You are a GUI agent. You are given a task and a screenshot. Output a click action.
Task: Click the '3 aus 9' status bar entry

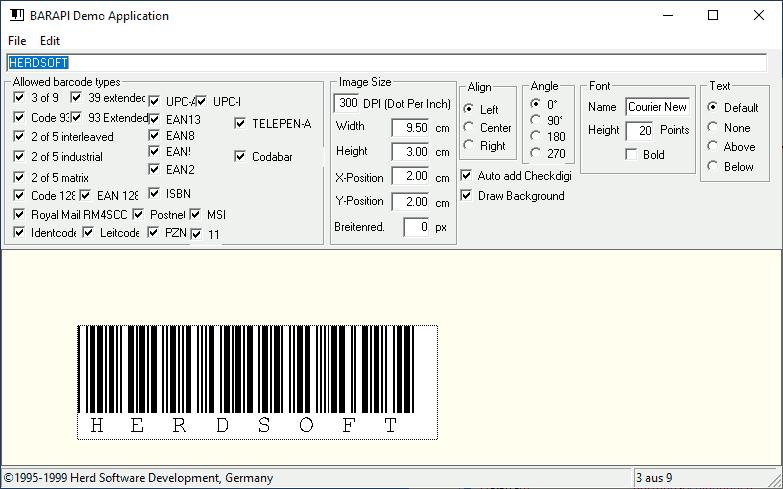click(654, 478)
